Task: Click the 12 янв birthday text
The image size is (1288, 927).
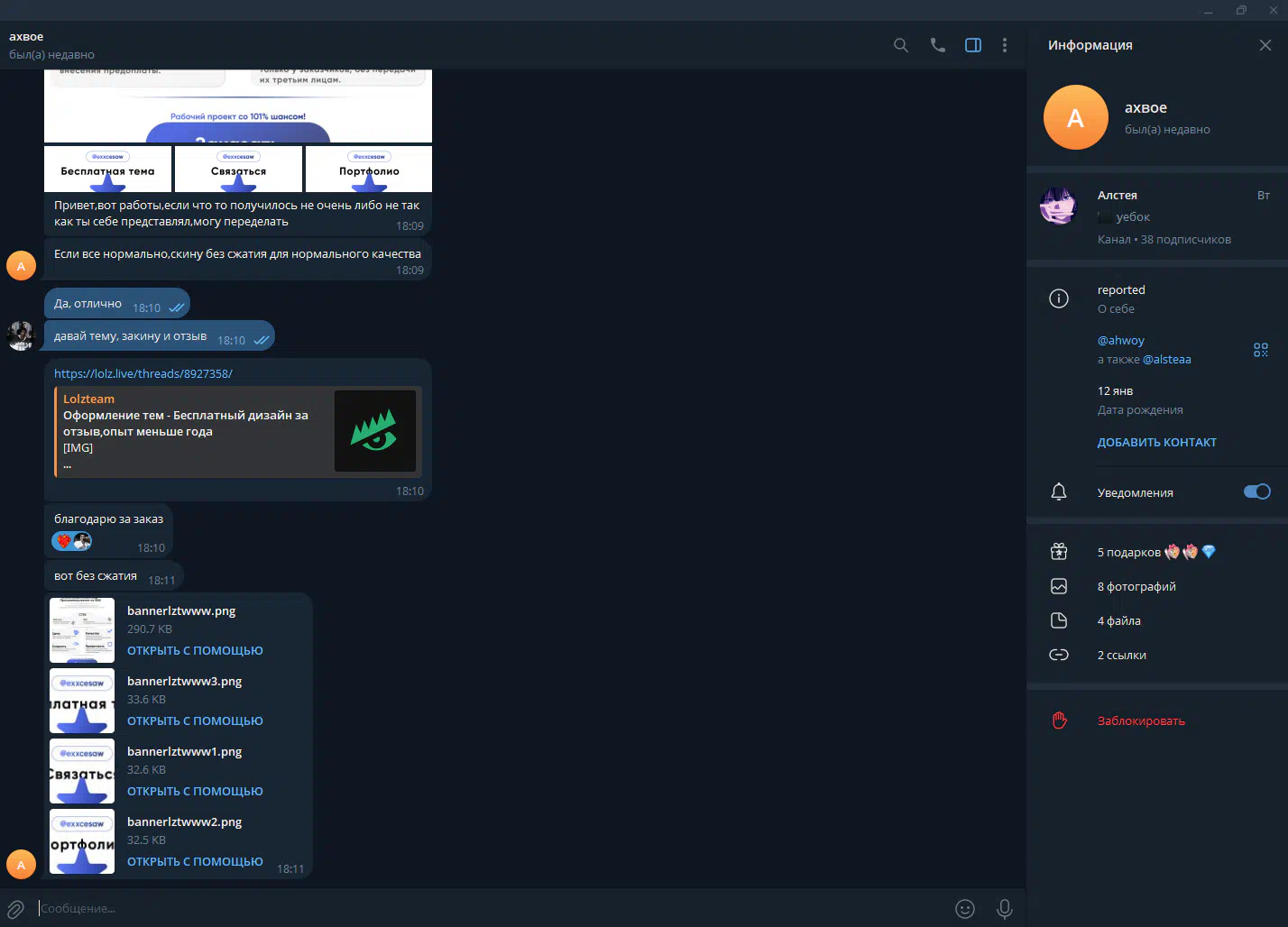Action: tap(1115, 390)
